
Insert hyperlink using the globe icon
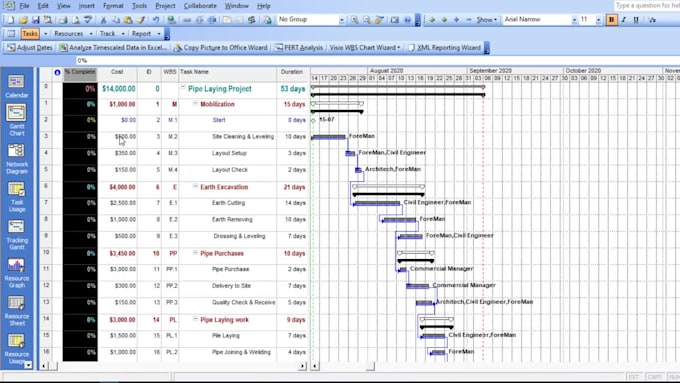coord(171,20)
